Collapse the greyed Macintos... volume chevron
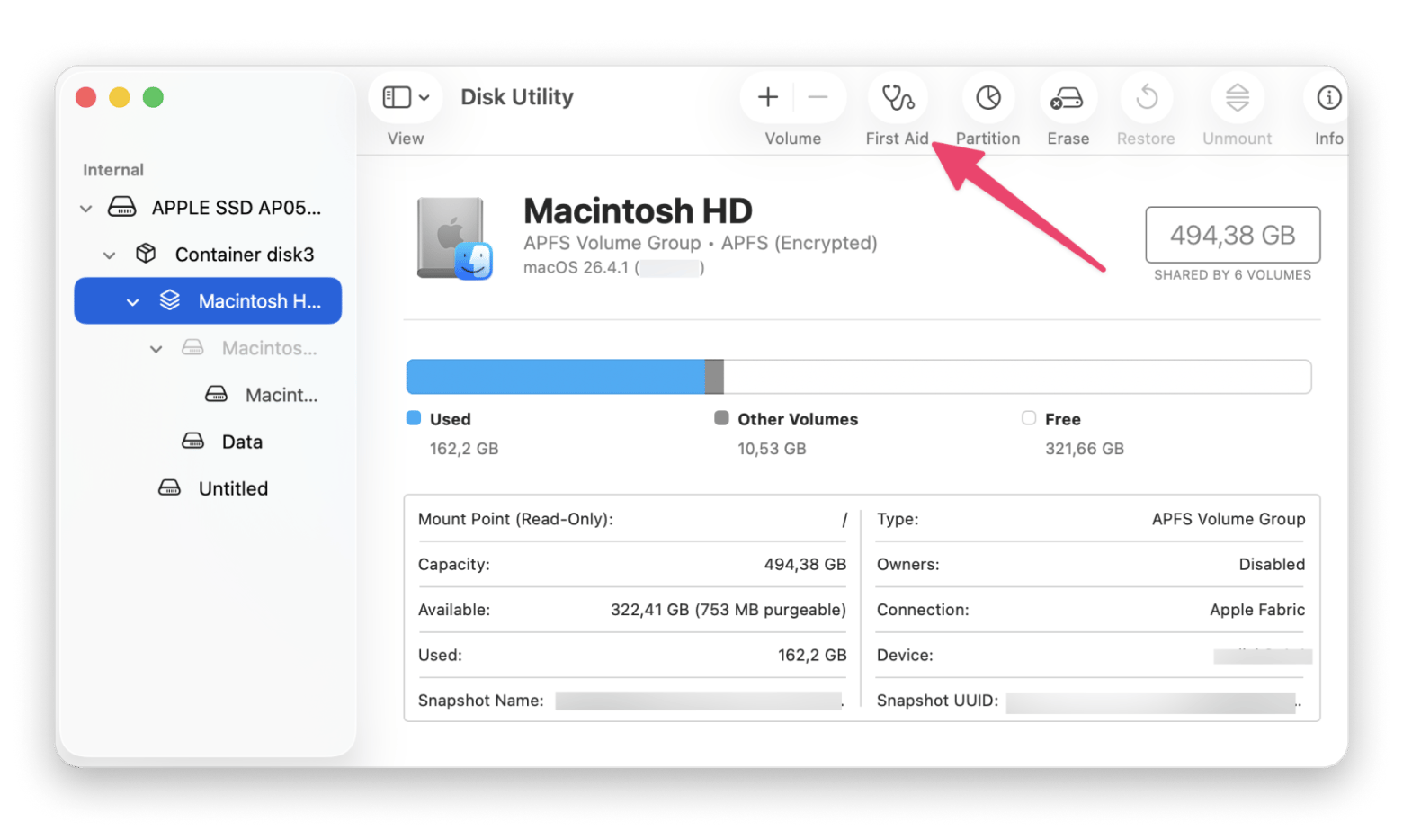This screenshot has height=840, width=1403. [156, 349]
